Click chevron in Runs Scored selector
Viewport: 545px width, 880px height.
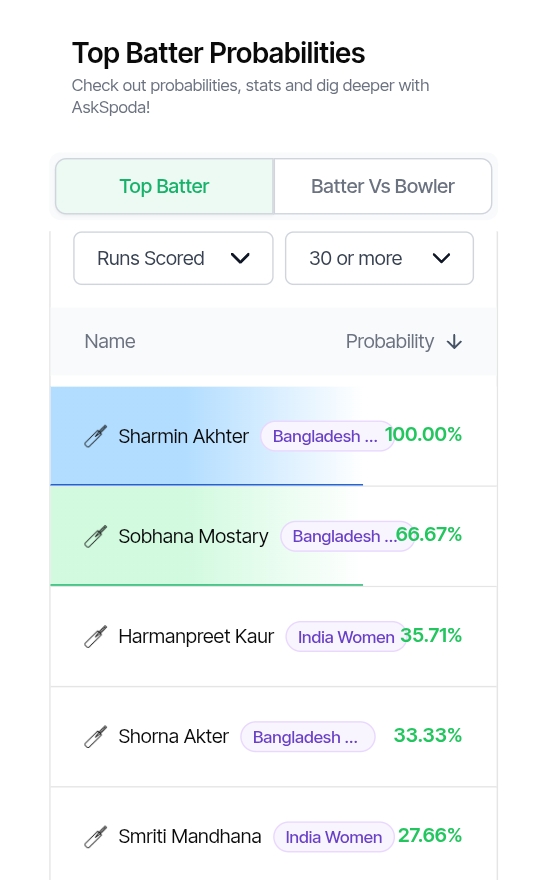click(240, 258)
